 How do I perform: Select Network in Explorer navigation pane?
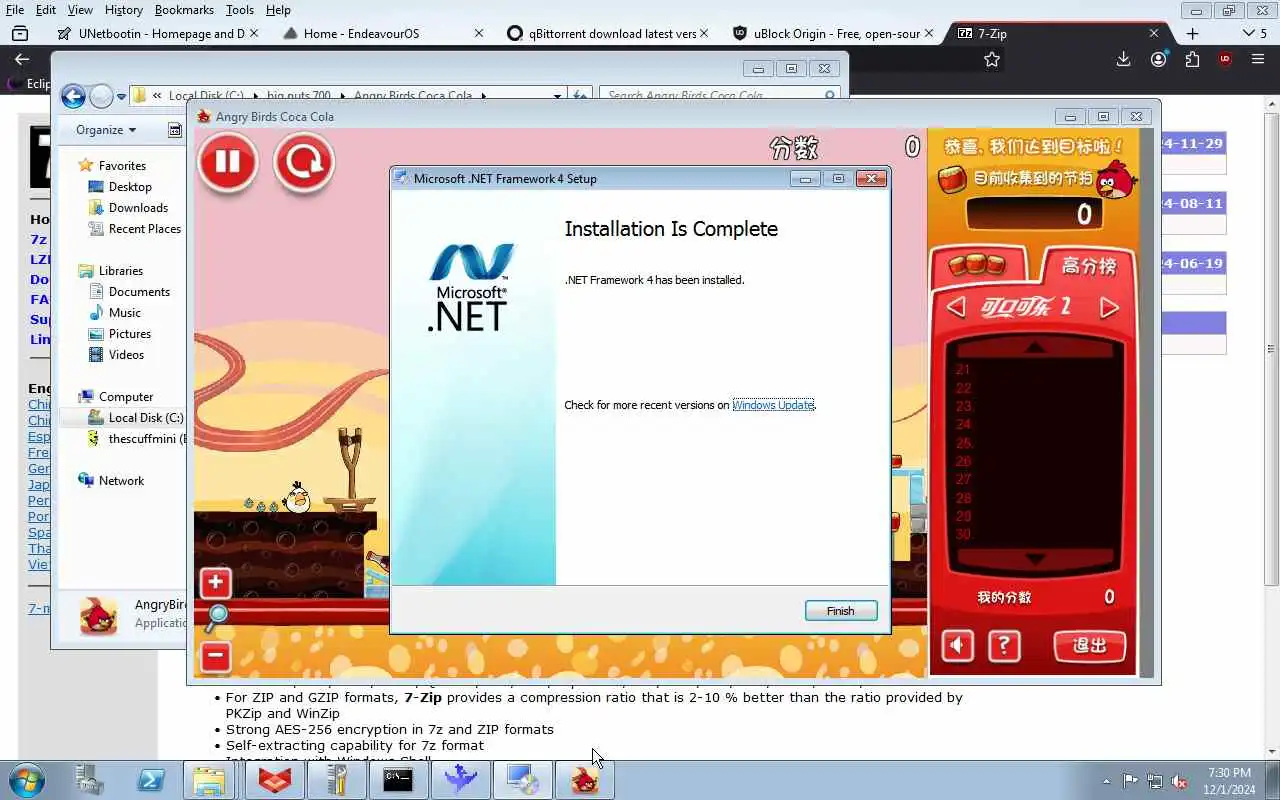121,481
